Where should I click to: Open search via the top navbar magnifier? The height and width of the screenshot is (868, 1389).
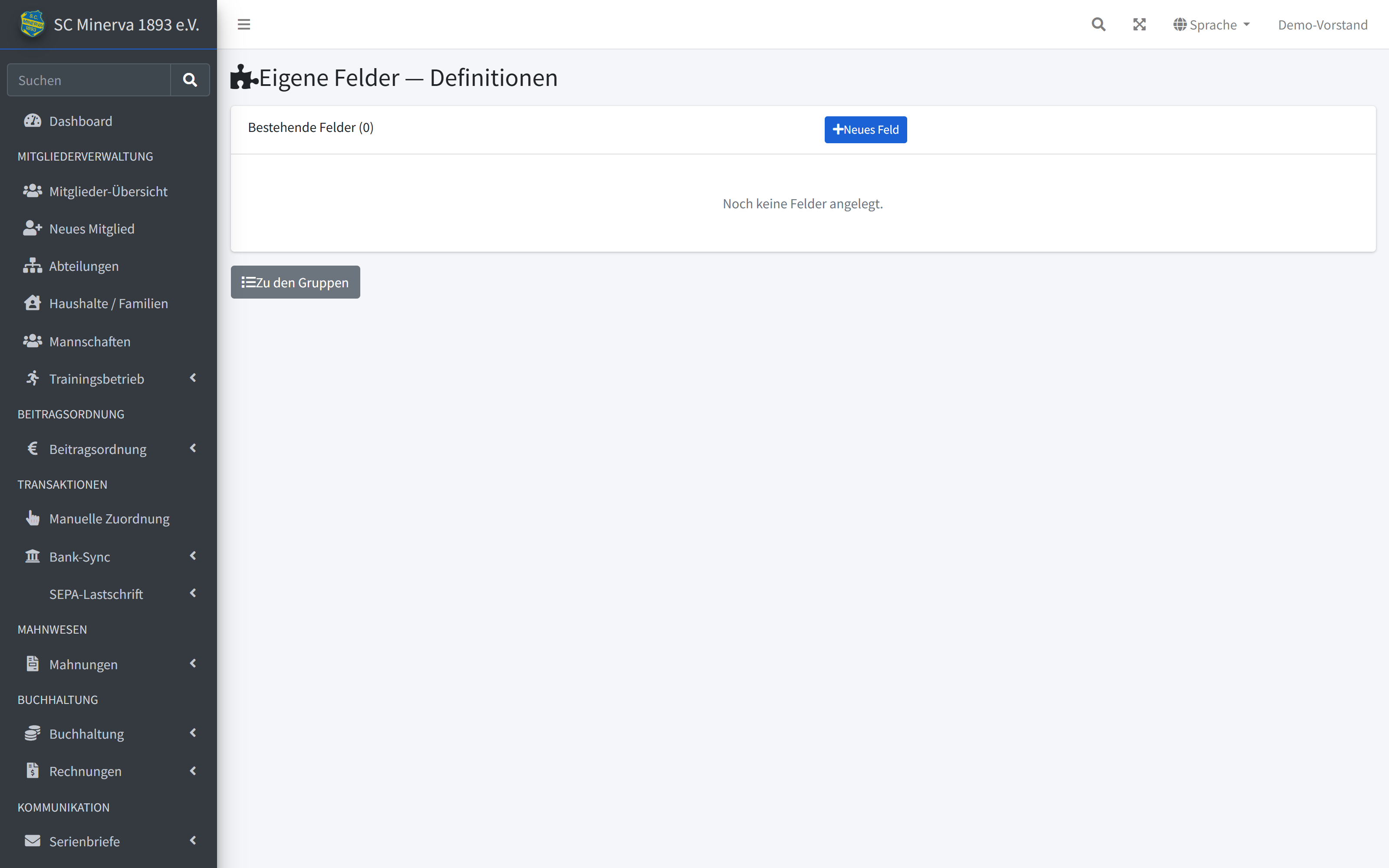[x=1098, y=24]
